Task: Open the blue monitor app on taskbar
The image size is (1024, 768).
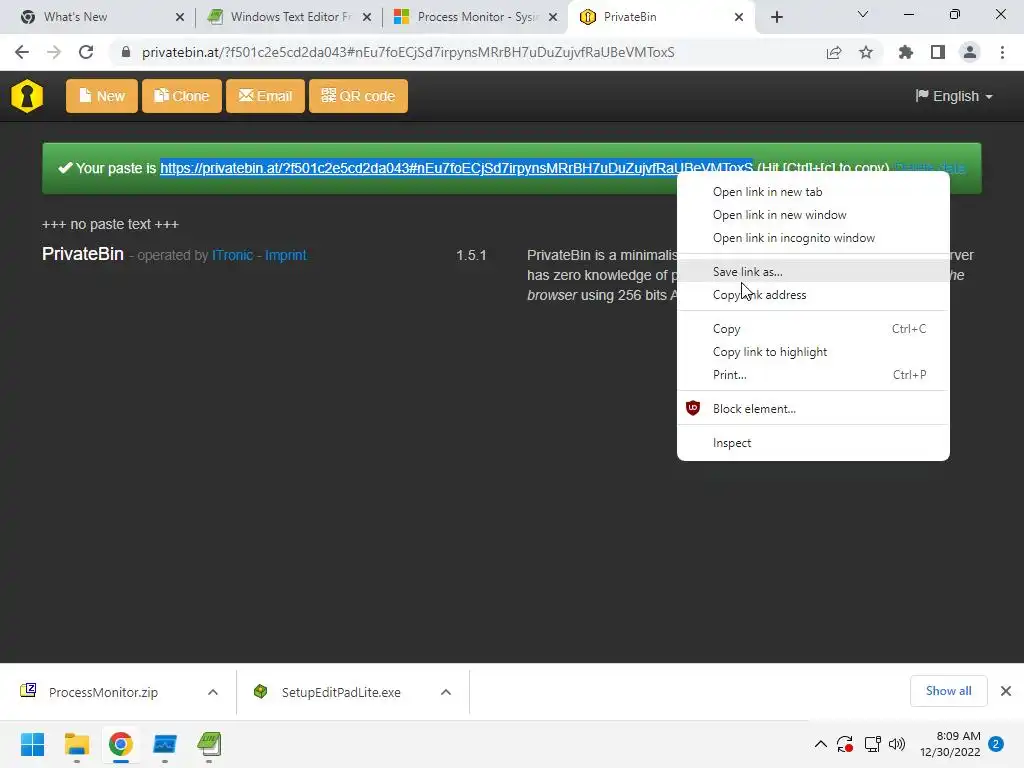Action: tap(165, 744)
